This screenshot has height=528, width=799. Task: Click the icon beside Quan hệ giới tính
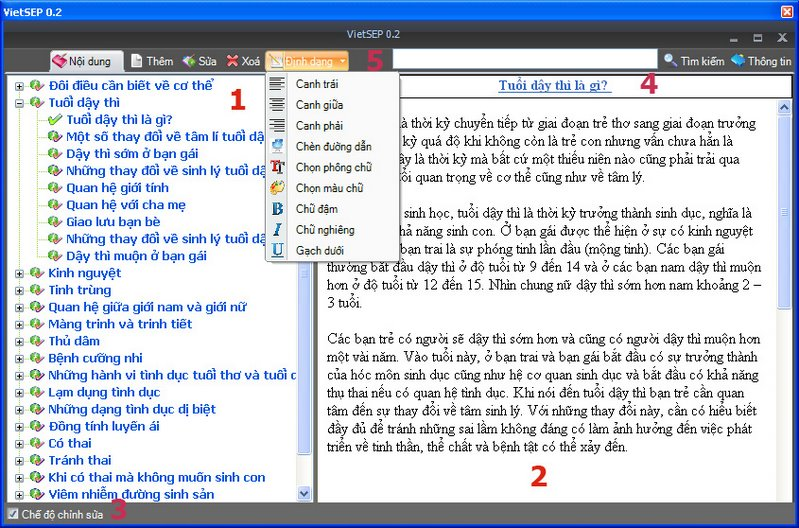[x=55, y=188]
